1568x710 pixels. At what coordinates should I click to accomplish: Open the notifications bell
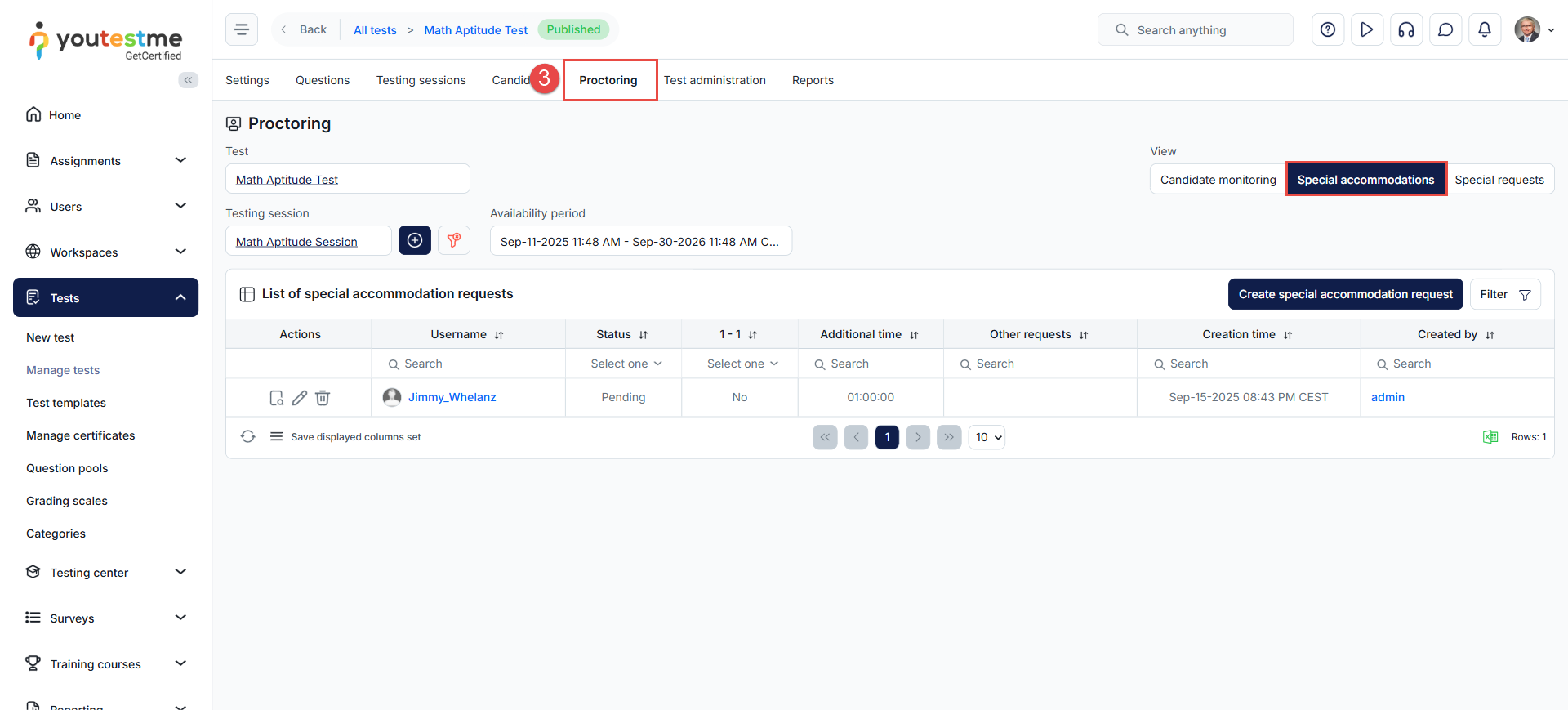point(1484,30)
